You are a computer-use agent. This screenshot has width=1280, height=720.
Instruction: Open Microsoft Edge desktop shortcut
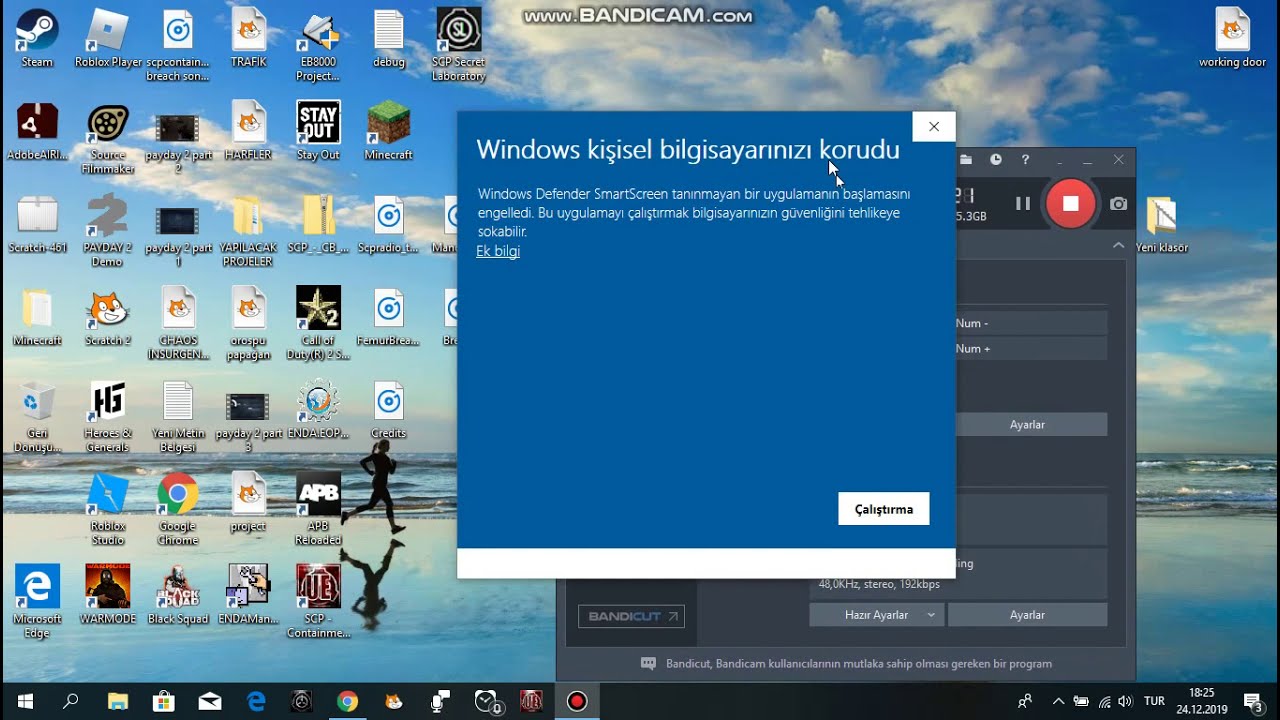[37, 603]
